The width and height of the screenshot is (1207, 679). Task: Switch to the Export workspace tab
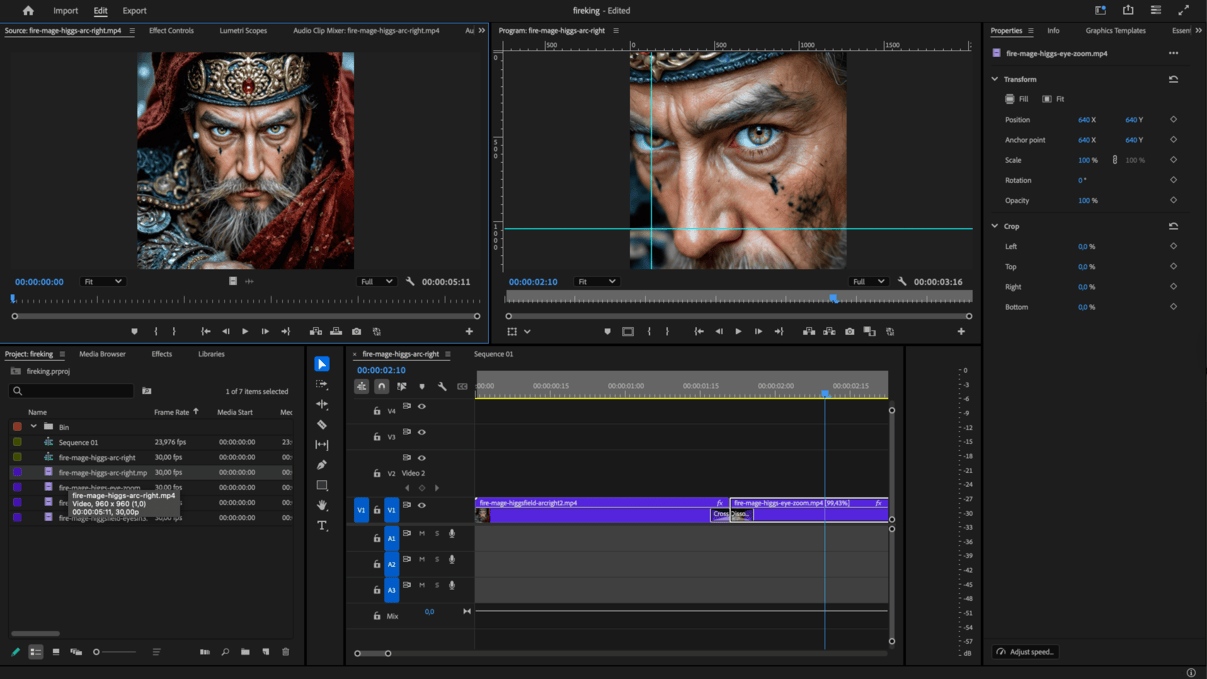point(134,11)
